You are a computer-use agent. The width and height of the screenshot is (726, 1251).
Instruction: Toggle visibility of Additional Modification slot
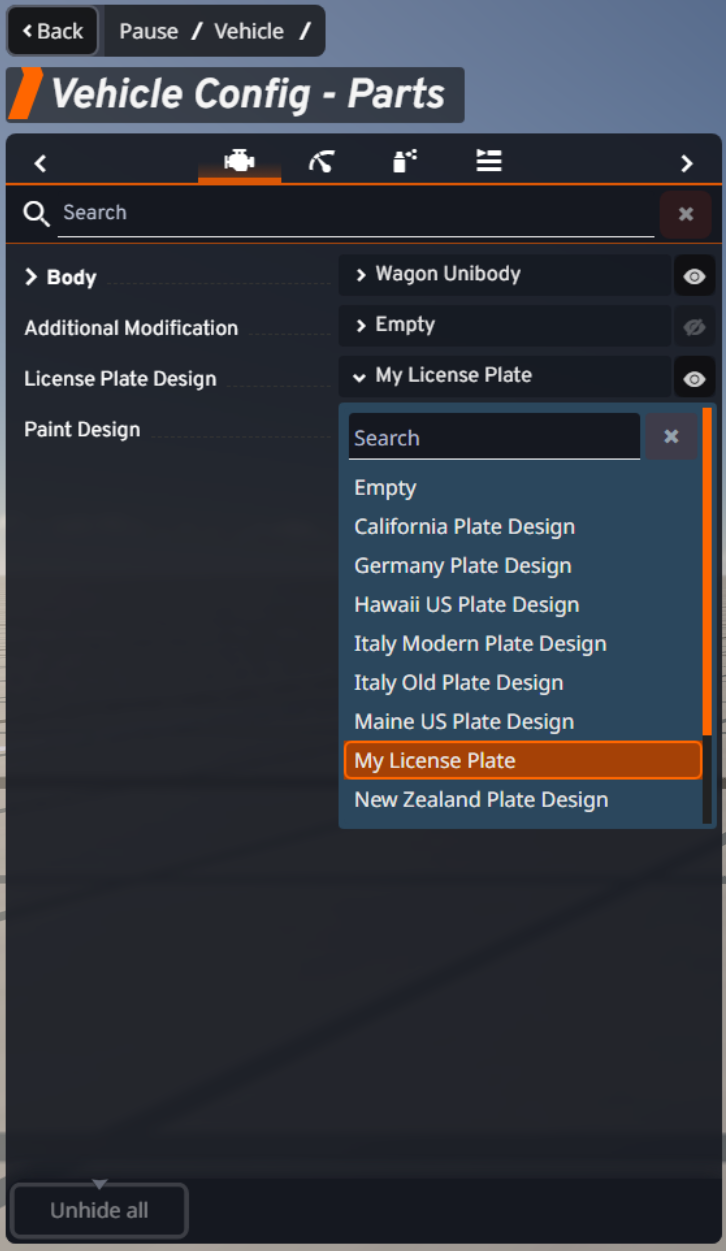(x=694, y=327)
